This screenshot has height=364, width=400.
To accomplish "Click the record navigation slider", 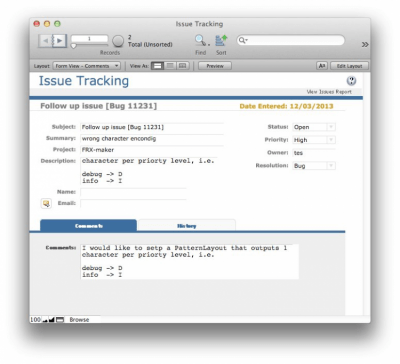I will pos(89,45).
